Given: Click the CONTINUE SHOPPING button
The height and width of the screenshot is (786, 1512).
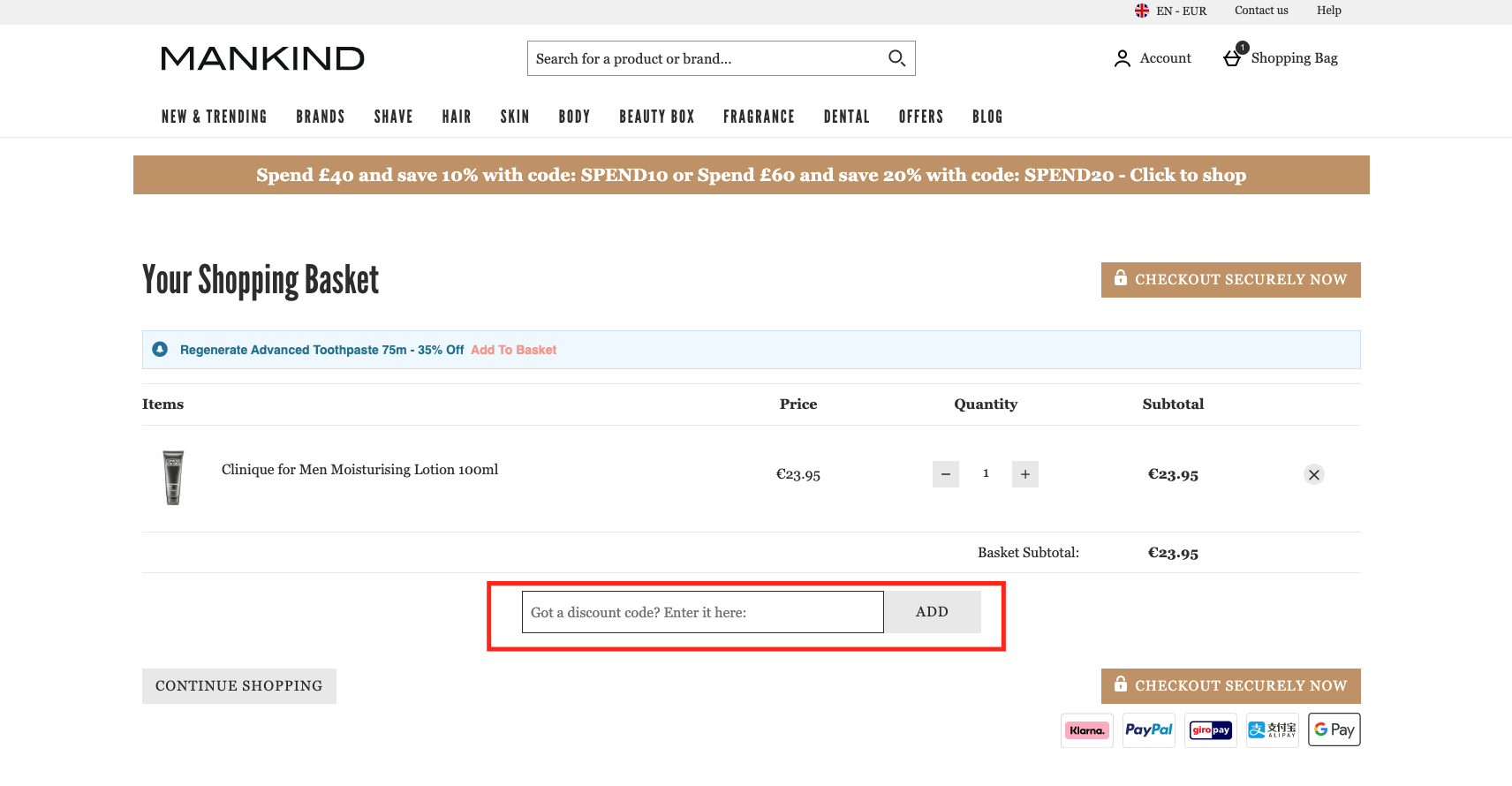Looking at the screenshot, I should [239, 686].
